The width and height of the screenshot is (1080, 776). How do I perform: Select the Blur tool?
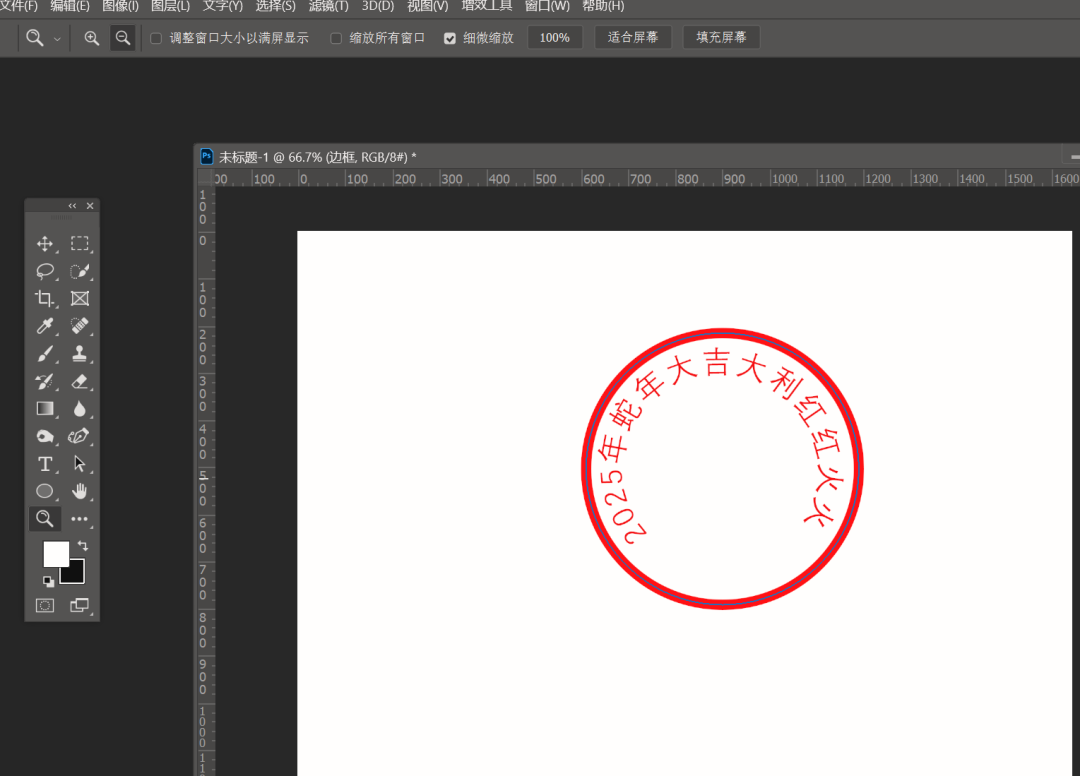tap(80, 409)
